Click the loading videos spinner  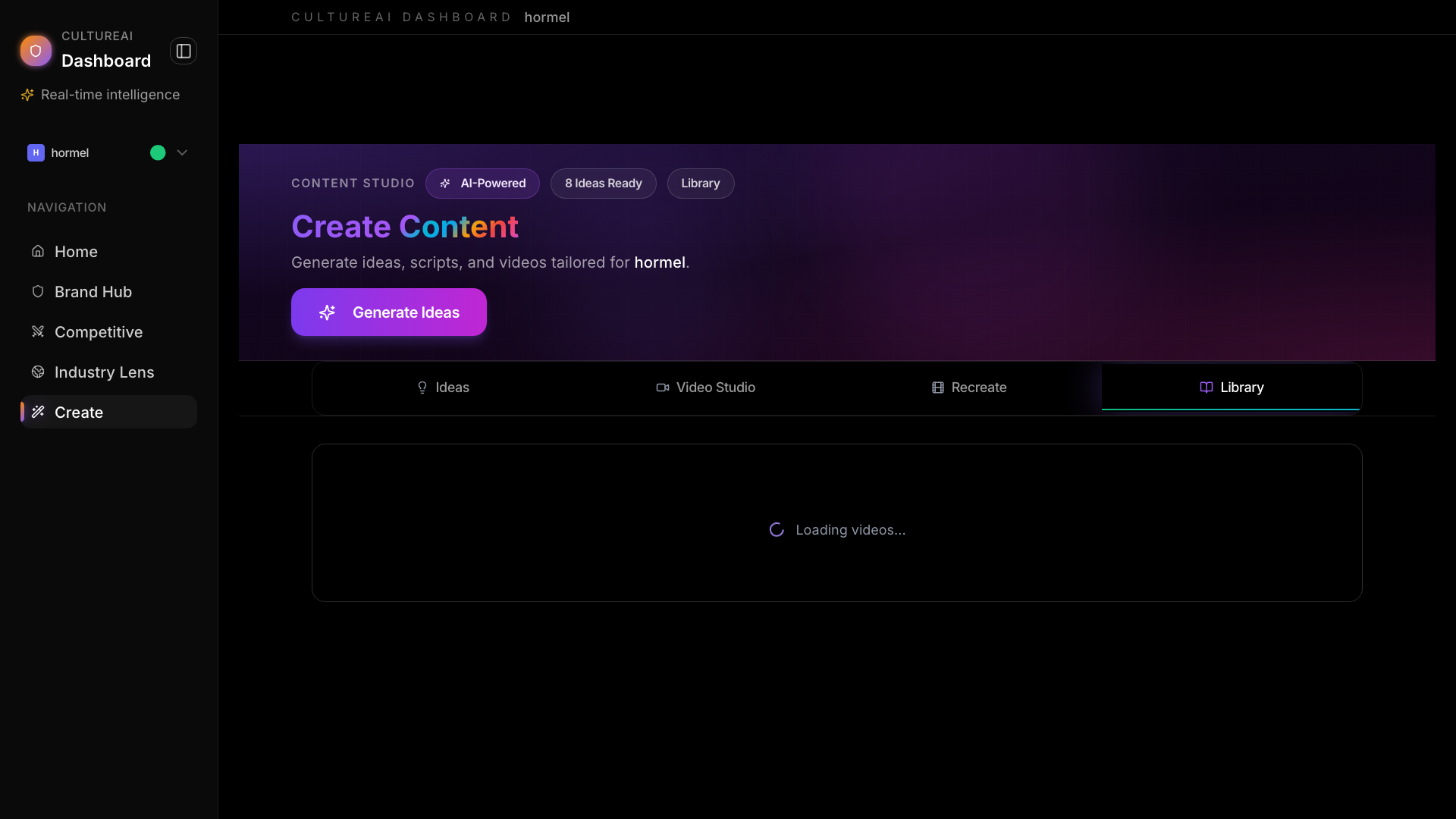tap(776, 529)
